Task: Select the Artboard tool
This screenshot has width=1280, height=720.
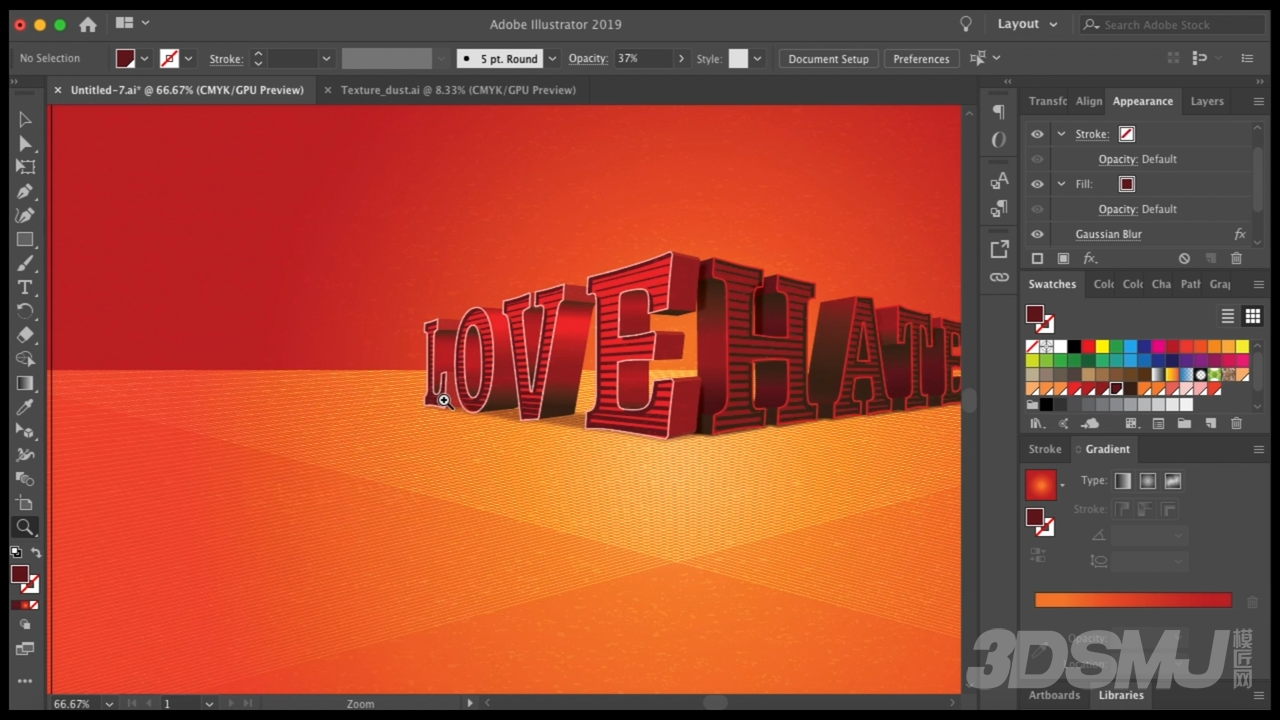Action: (x=25, y=503)
